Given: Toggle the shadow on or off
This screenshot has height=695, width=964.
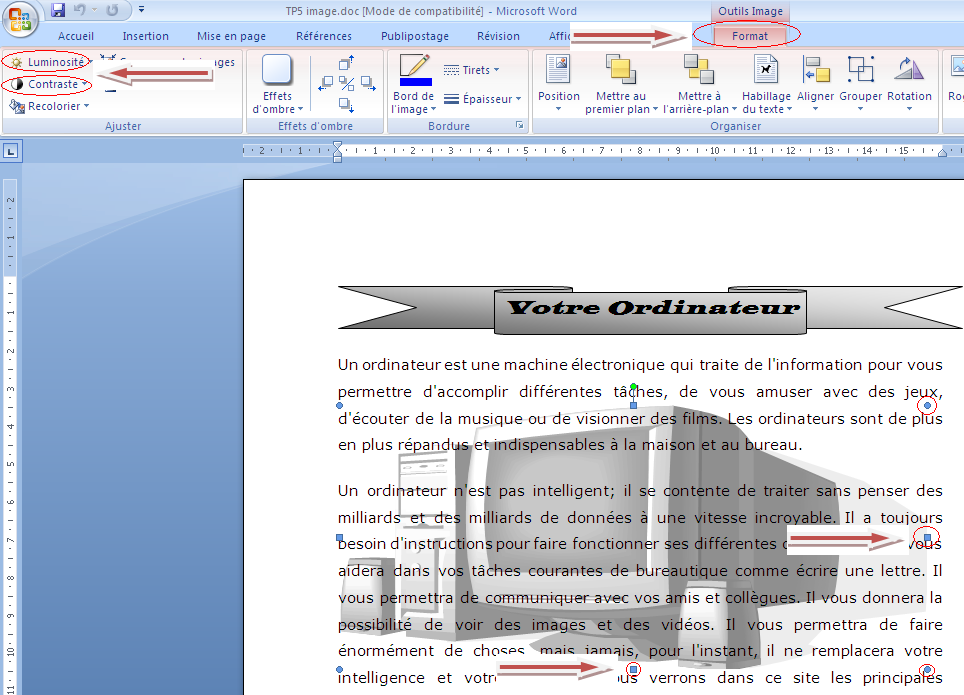Looking at the screenshot, I should click(346, 84).
